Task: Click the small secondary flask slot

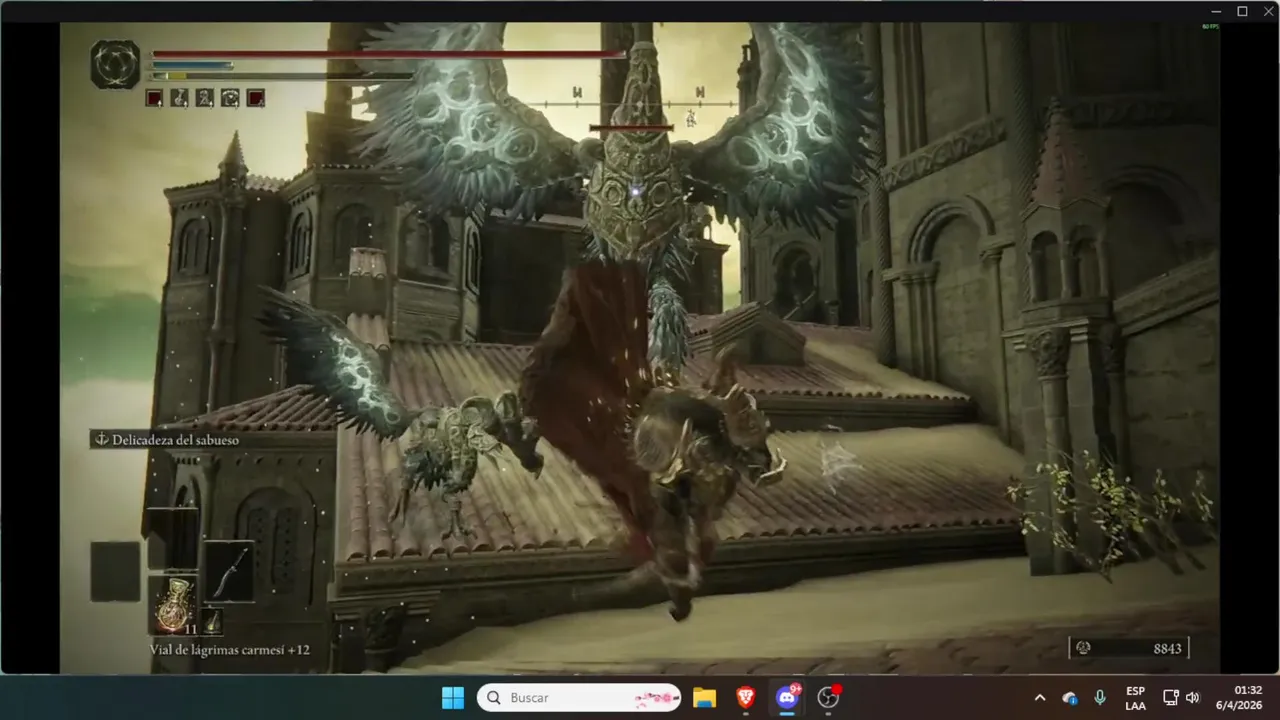Action: 213,621
